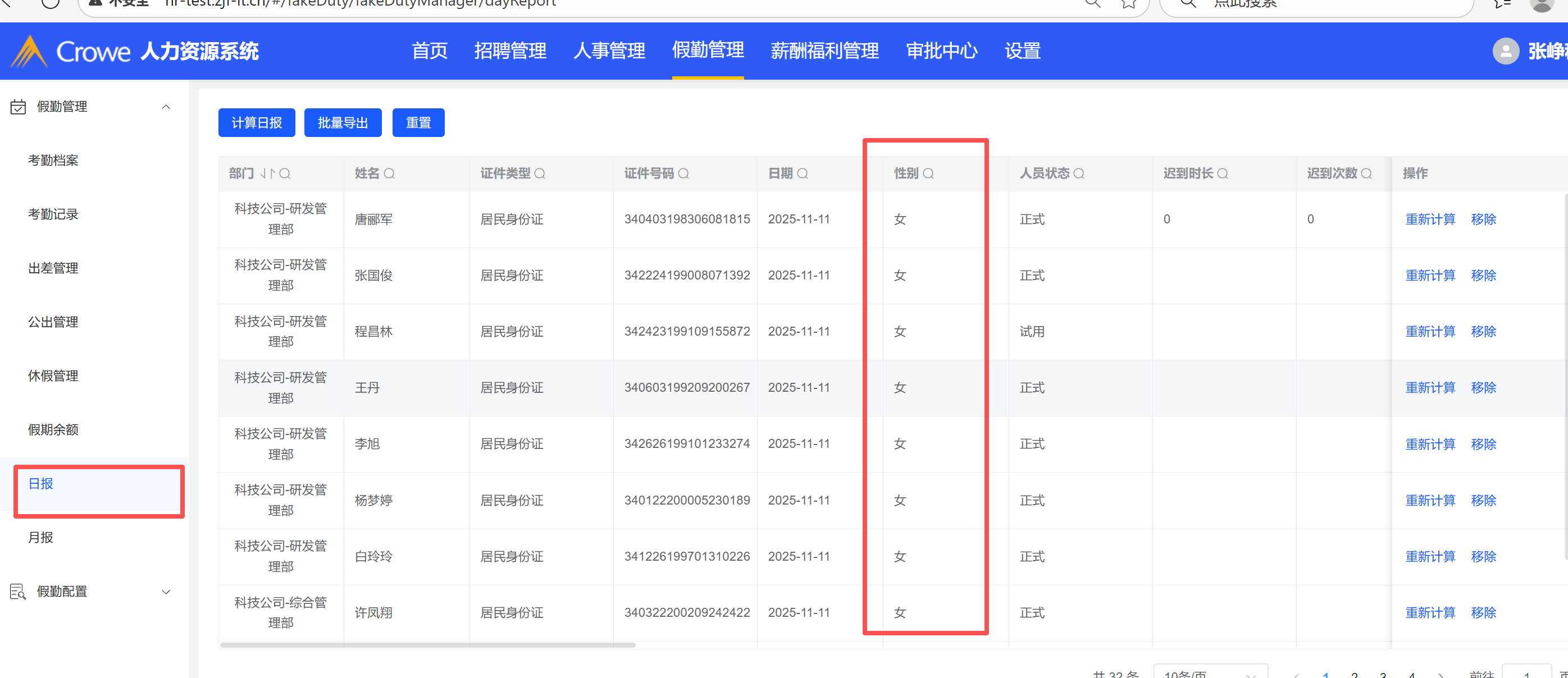Open 审批中心 in top navigation
Screen dimensions: 1568x678
[941, 51]
